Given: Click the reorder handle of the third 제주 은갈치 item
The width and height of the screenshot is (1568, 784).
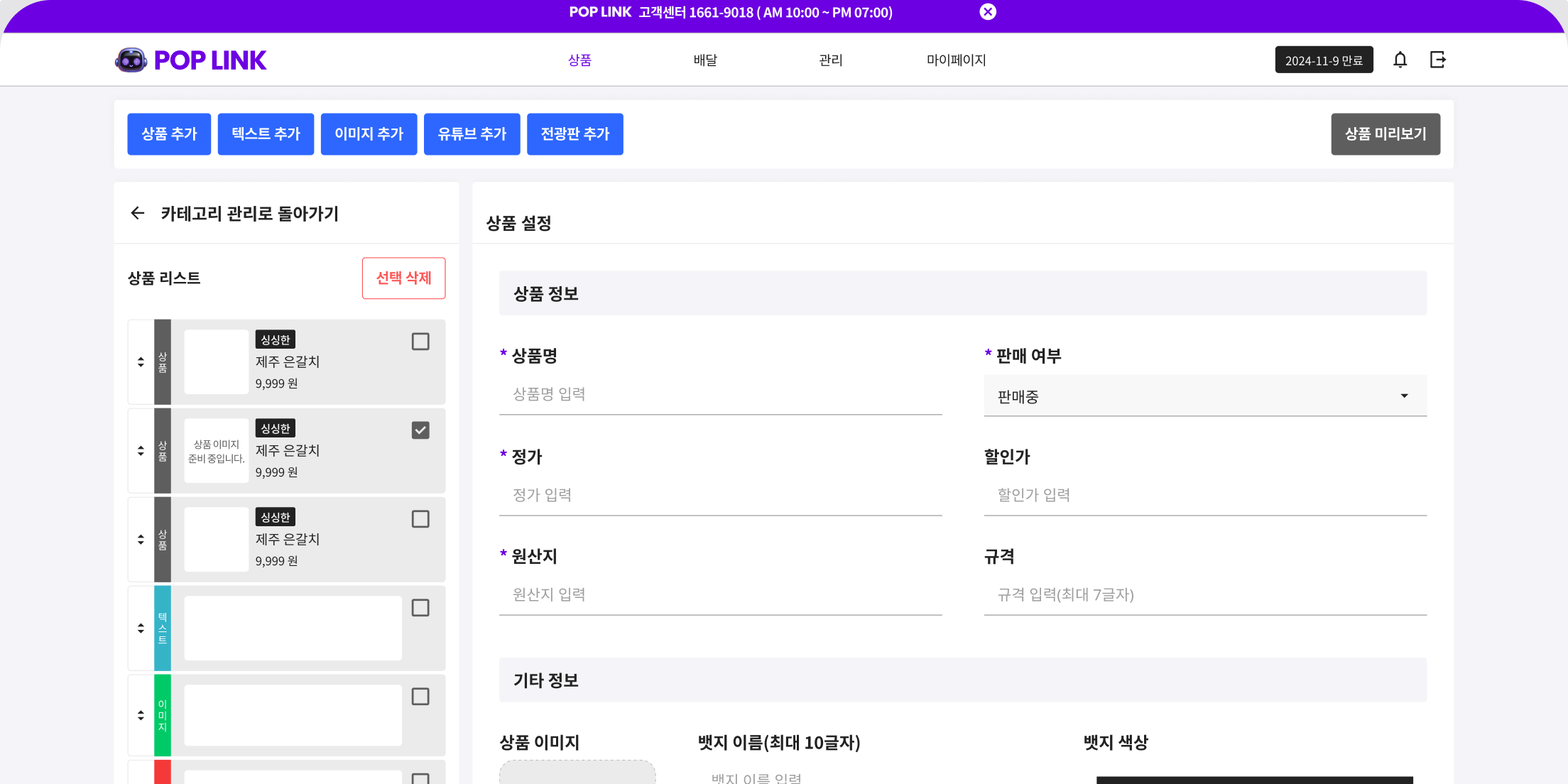Looking at the screenshot, I should [141, 540].
